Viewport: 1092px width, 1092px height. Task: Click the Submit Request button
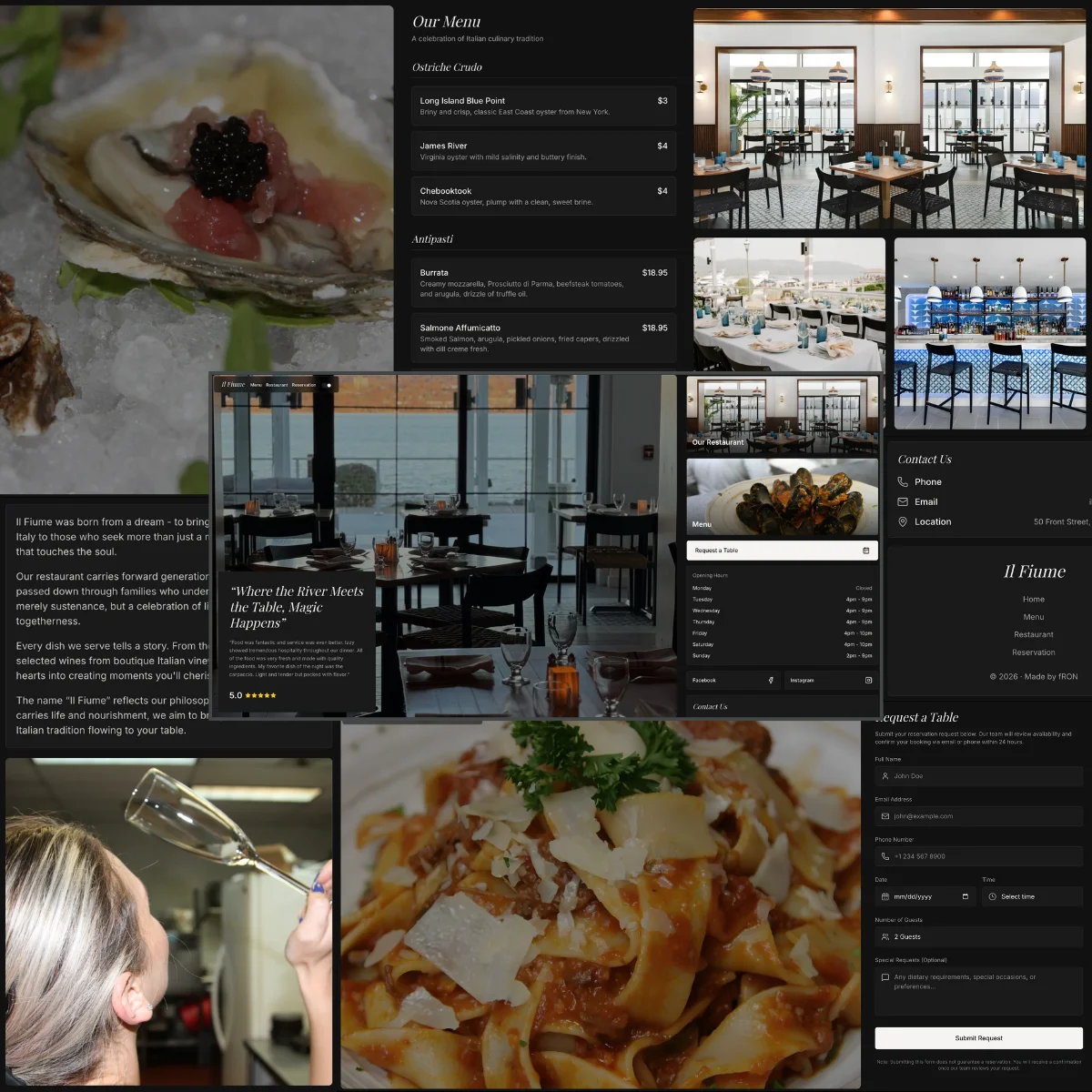[x=978, y=1037]
